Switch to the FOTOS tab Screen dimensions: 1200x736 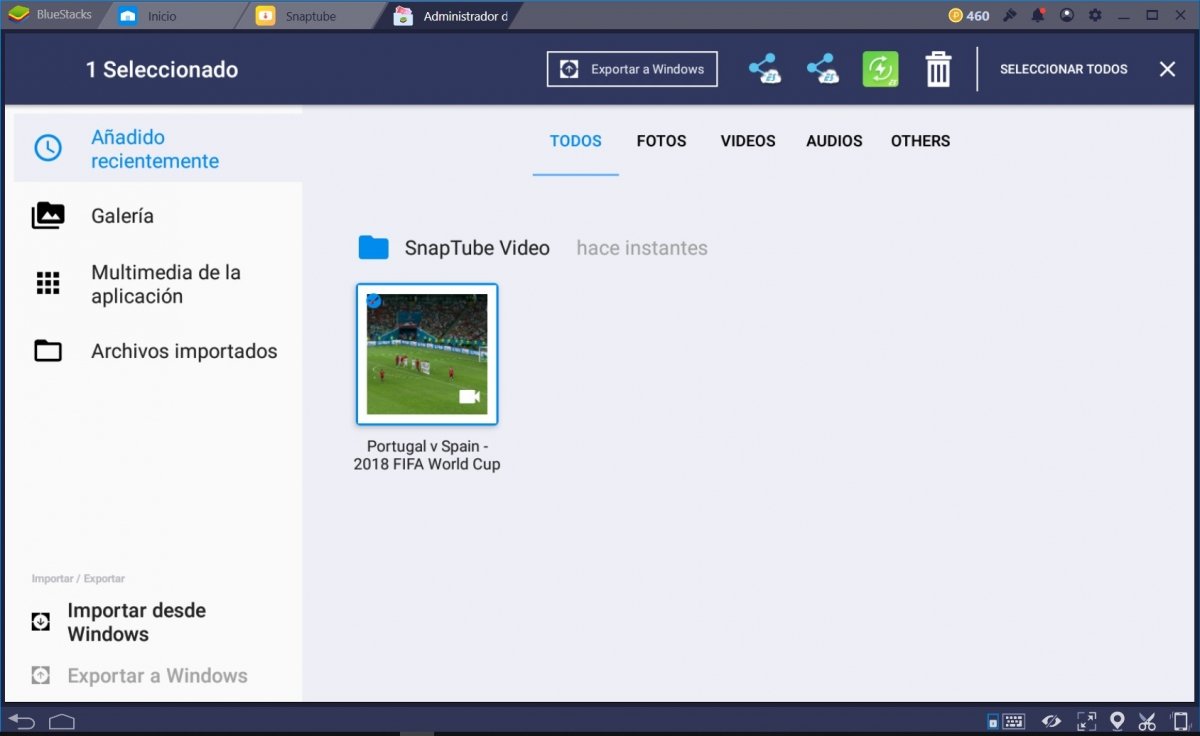tap(661, 141)
